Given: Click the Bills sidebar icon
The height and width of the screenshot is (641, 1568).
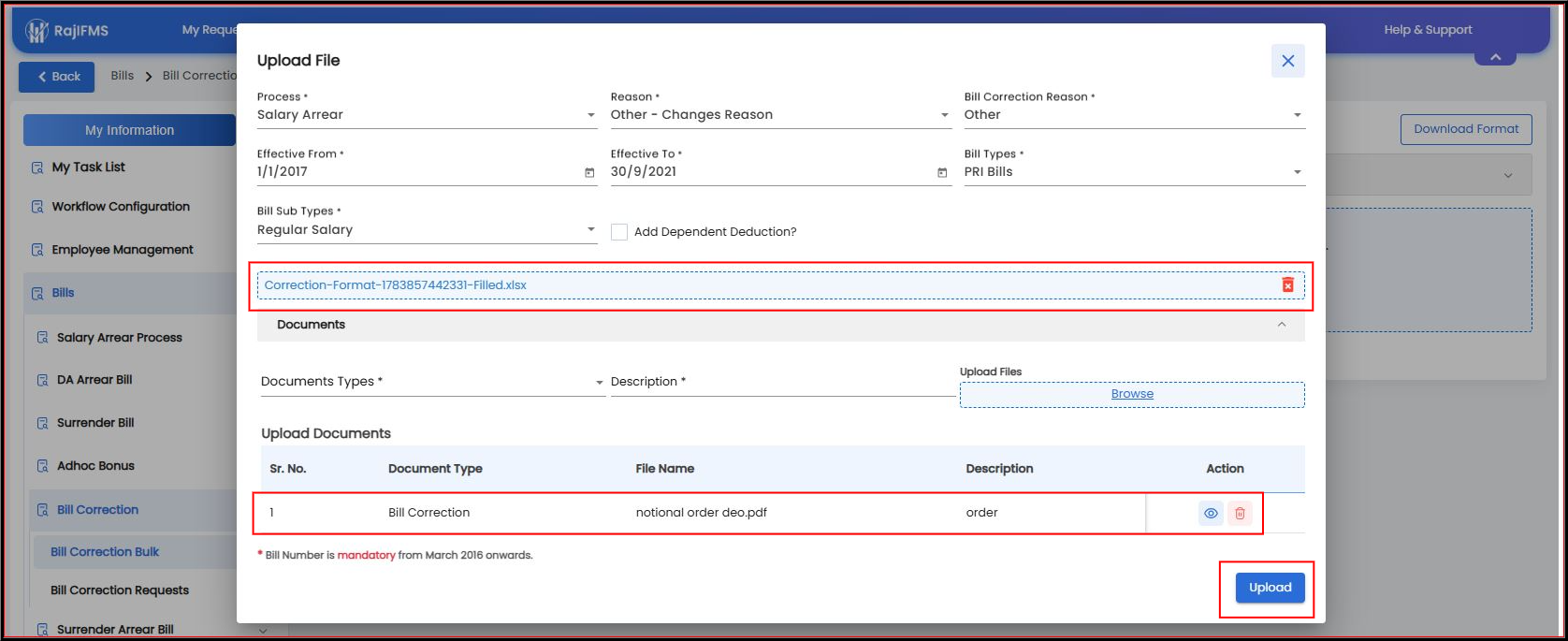Looking at the screenshot, I should [37, 293].
